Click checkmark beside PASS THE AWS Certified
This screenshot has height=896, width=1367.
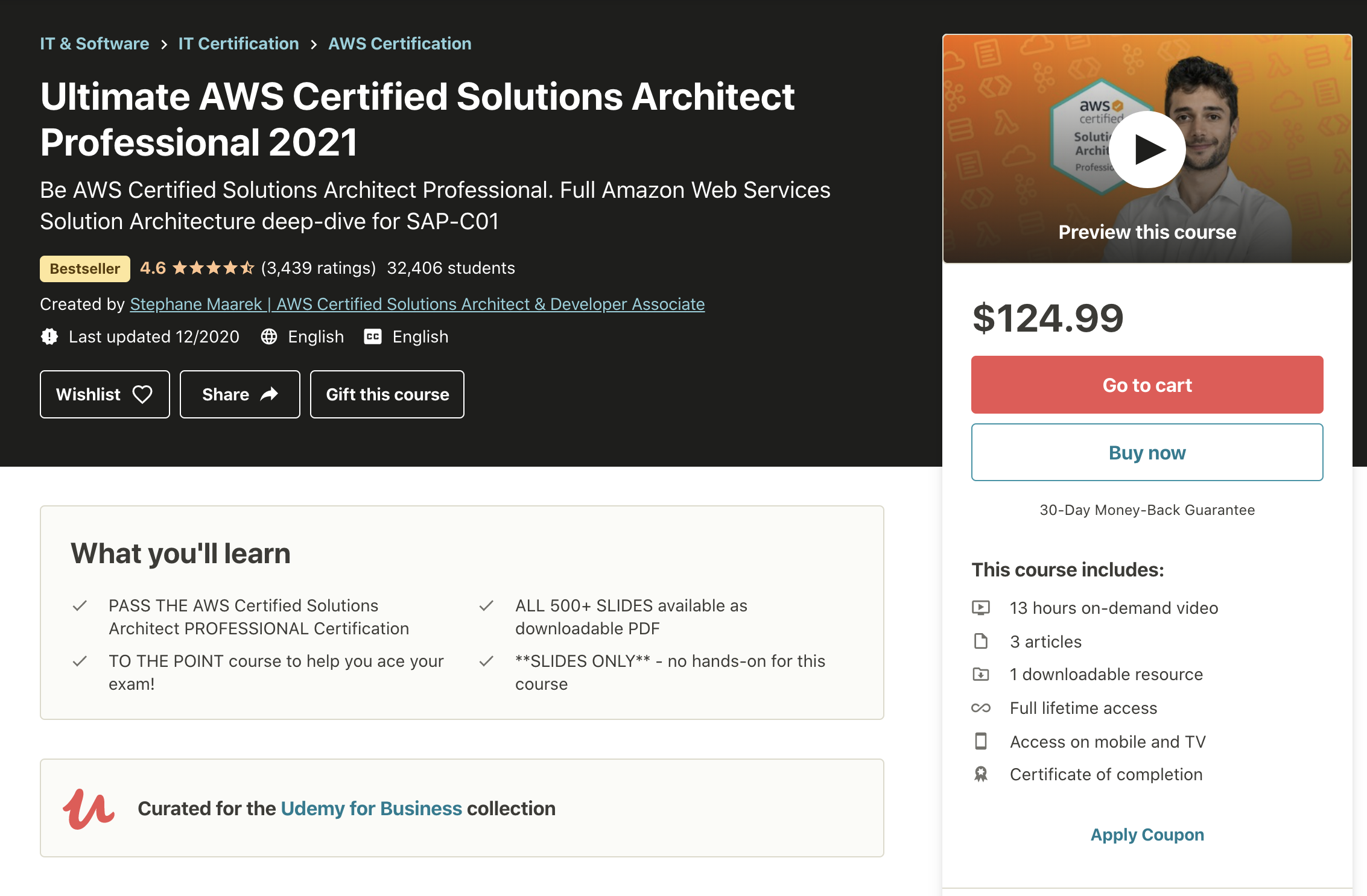[80, 605]
